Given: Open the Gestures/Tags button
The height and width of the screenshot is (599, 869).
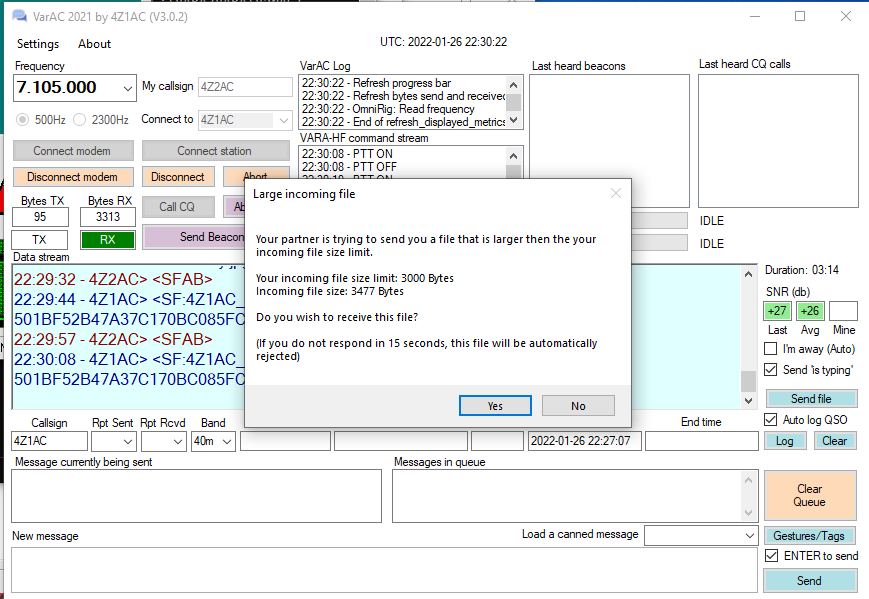Looking at the screenshot, I should pyautogui.click(x=809, y=536).
